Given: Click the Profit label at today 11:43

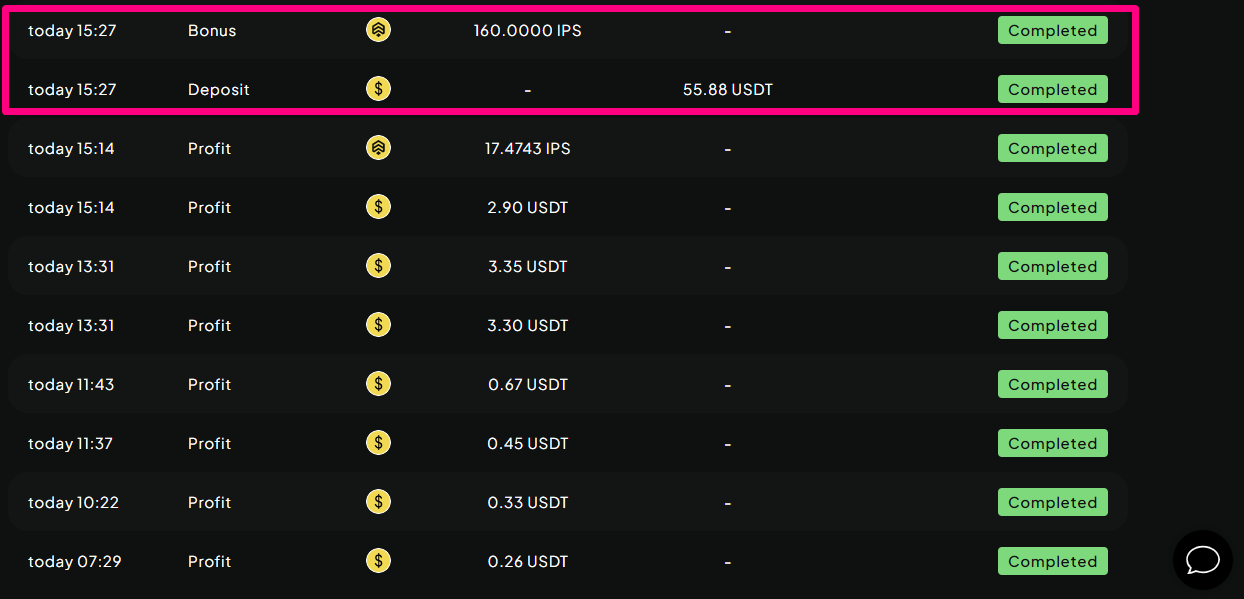Looking at the screenshot, I should 209,384.
